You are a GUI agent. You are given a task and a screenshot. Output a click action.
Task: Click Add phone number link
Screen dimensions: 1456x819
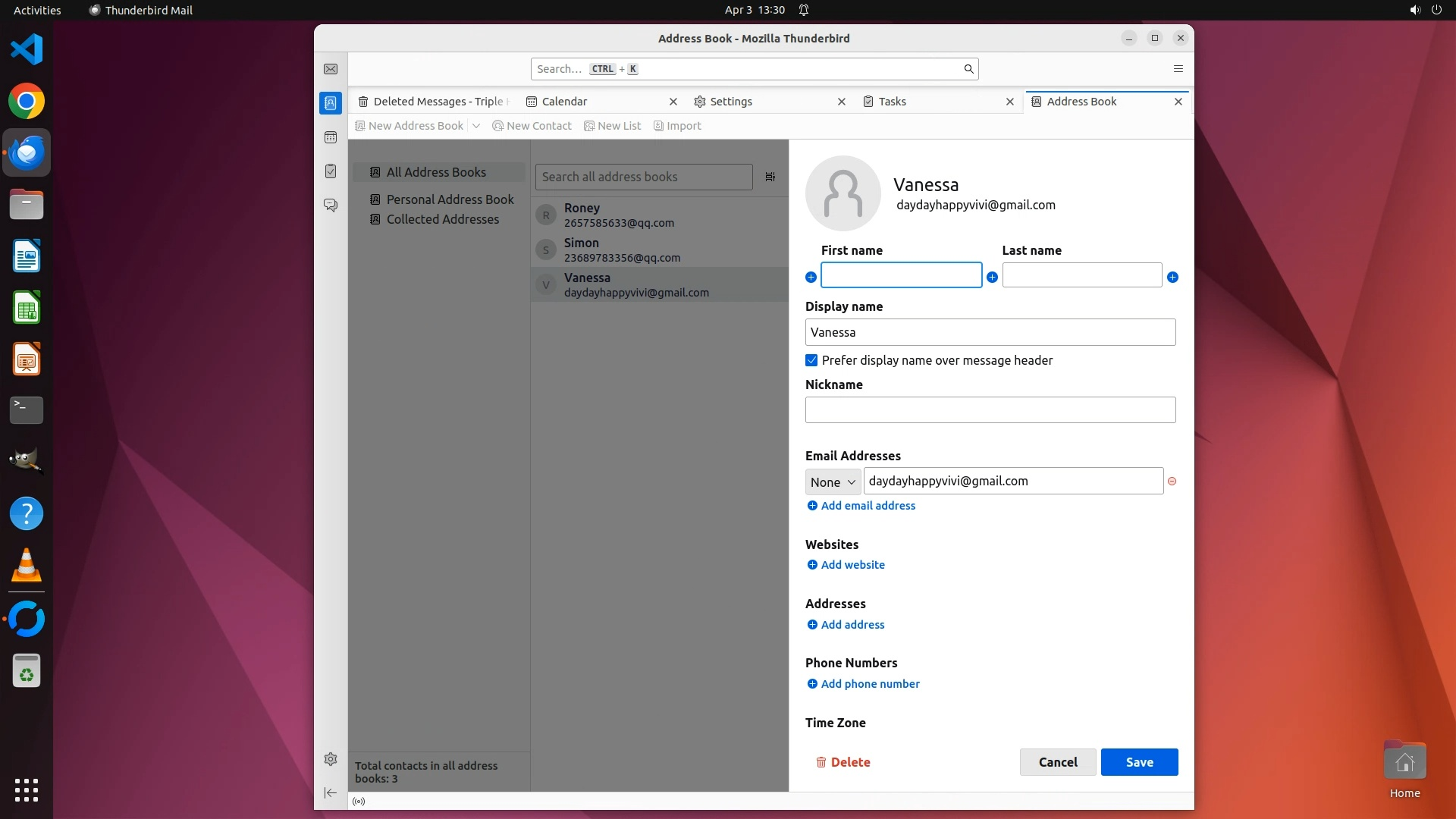tap(870, 684)
